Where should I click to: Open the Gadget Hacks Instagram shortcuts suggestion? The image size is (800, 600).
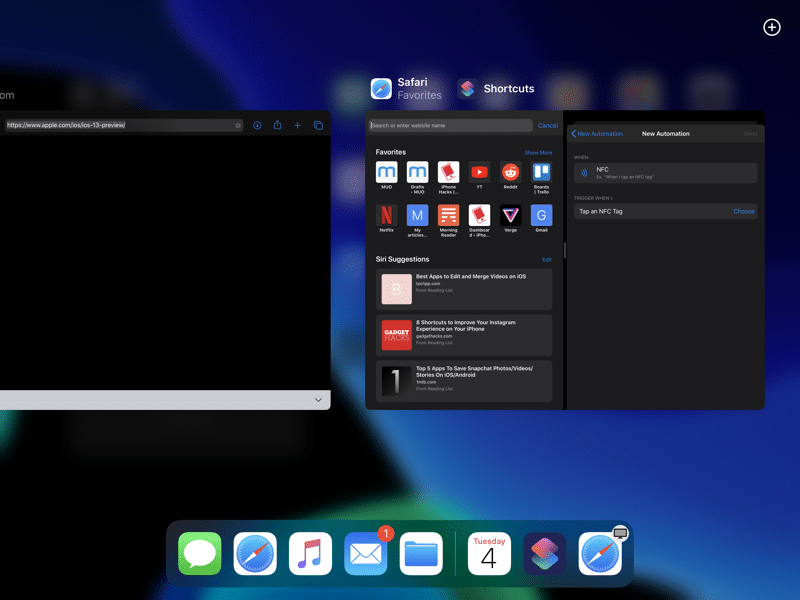459,335
